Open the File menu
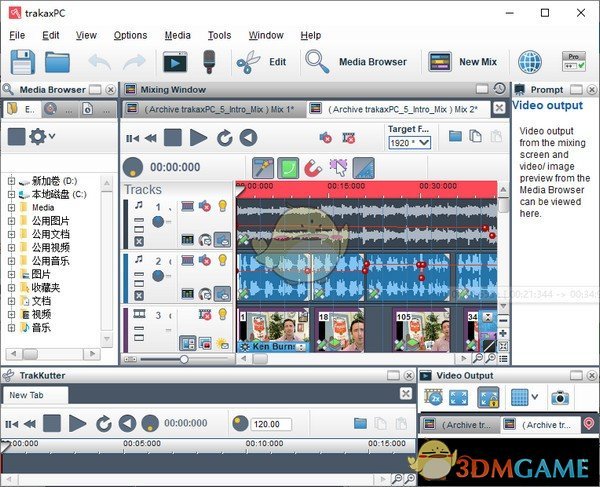Viewport: 600px width, 487px height. point(17,35)
